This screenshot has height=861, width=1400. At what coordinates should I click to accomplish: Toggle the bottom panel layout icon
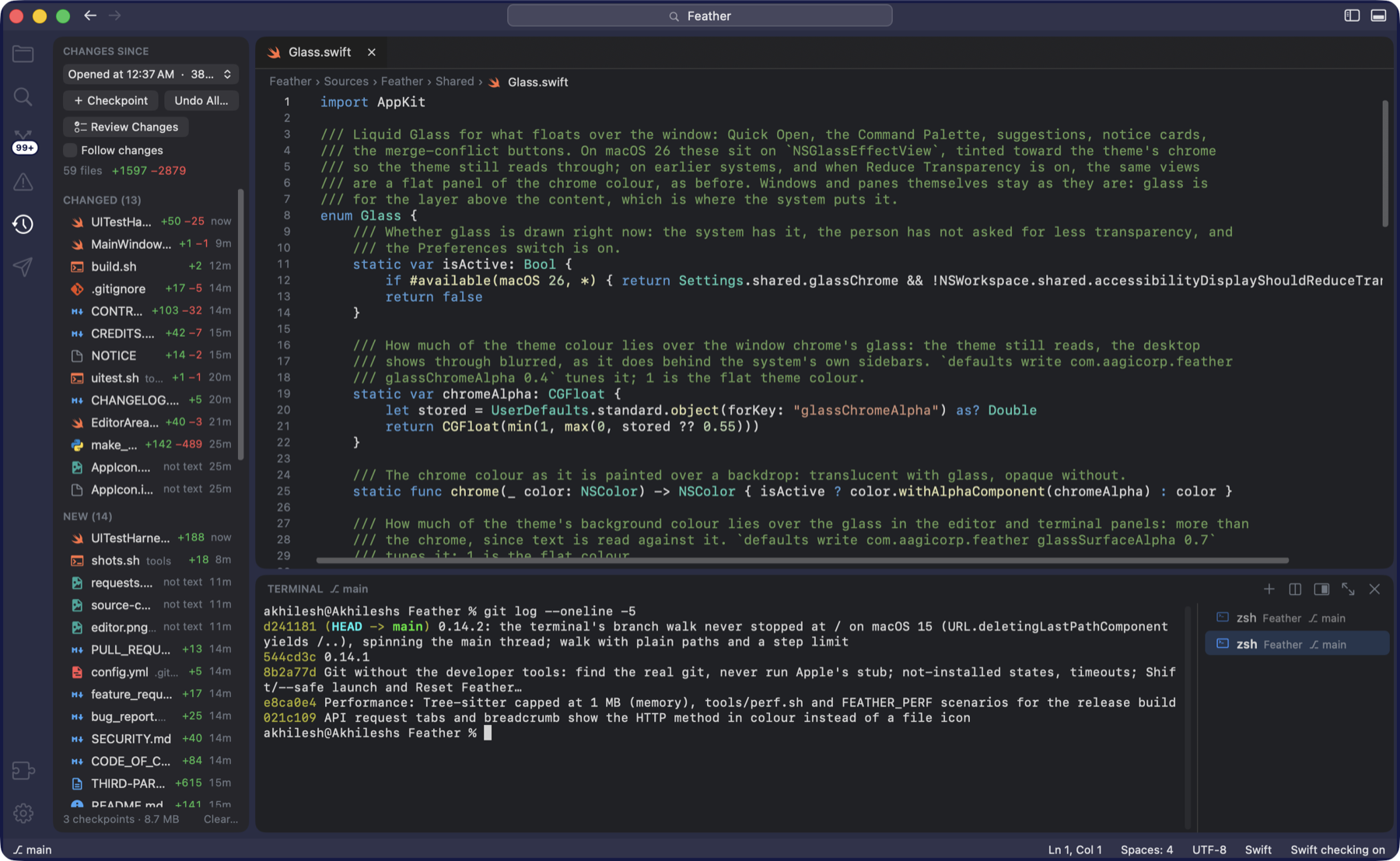pyautogui.click(x=1378, y=16)
